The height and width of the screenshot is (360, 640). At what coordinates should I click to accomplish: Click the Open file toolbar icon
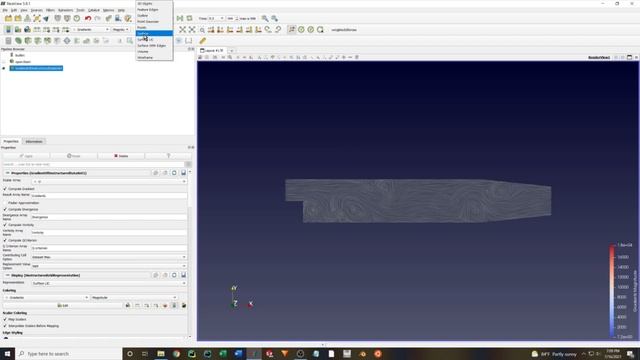8,18
